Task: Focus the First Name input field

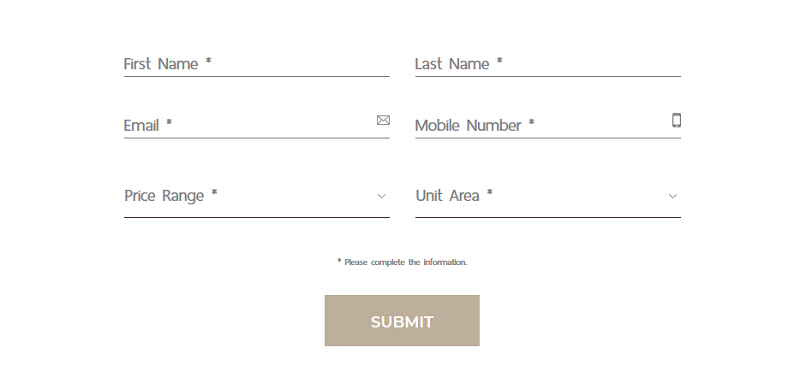Action: point(257,64)
